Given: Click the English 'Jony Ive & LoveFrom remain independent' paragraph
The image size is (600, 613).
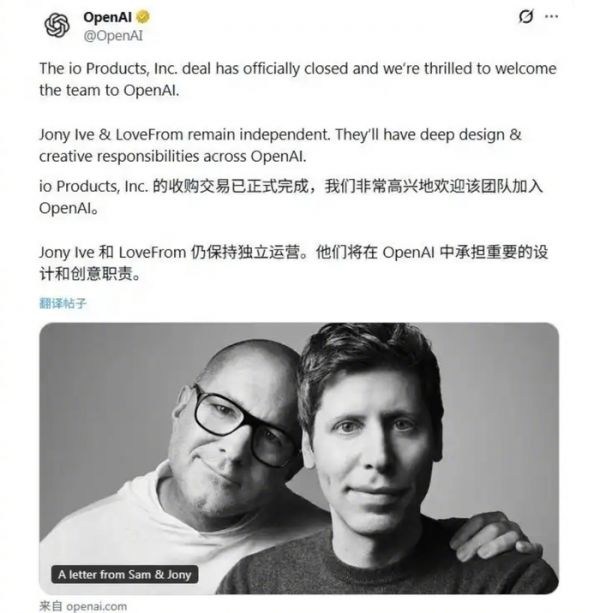Looking at the screenshot, I should [x=280, y=145].
